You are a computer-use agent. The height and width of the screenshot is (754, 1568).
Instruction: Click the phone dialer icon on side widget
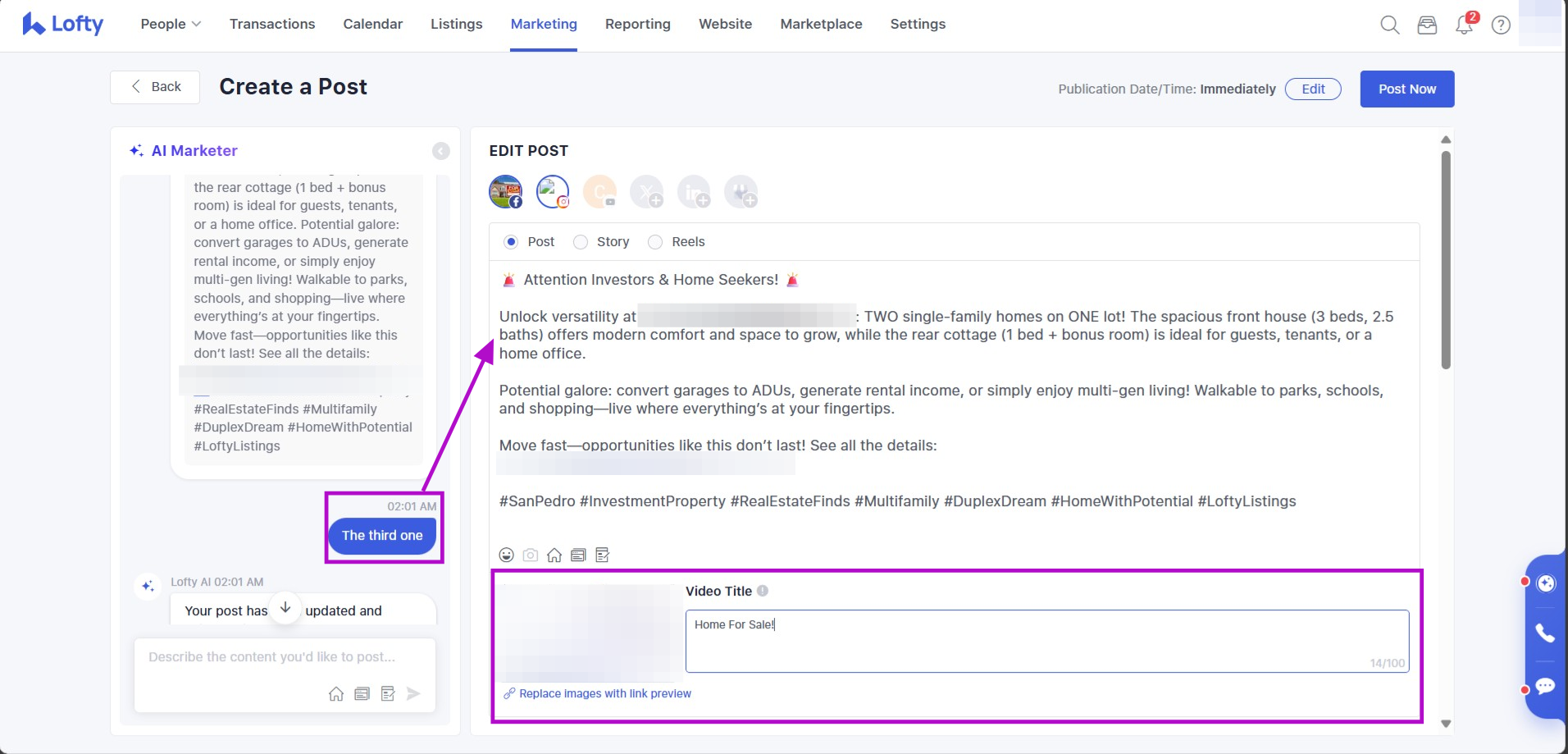pos(1545,633)
